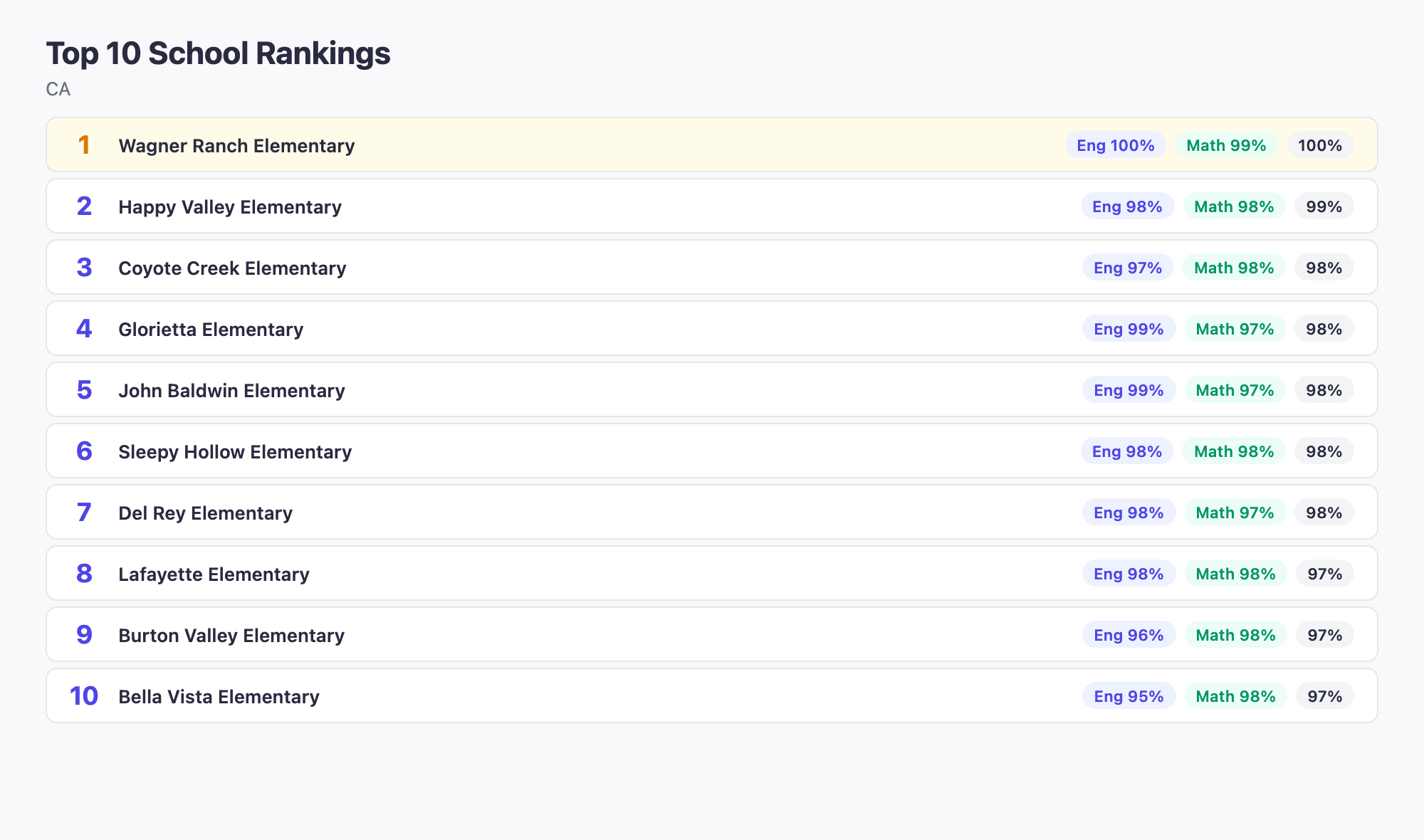Select the Top 10 School Rankings heading
Viewport: 1424px width, 840px height.
pos(218,53)
